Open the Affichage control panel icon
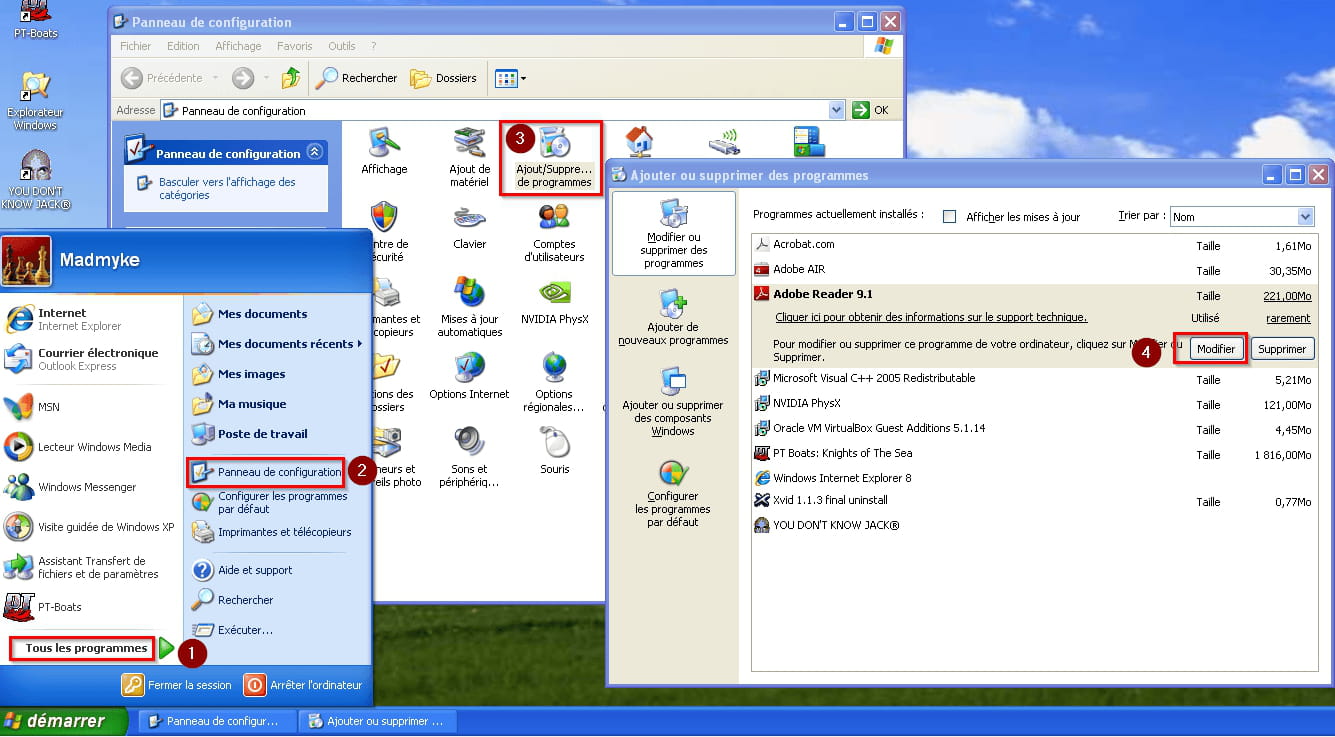1335x737 pixels. [x=384, y=152]
